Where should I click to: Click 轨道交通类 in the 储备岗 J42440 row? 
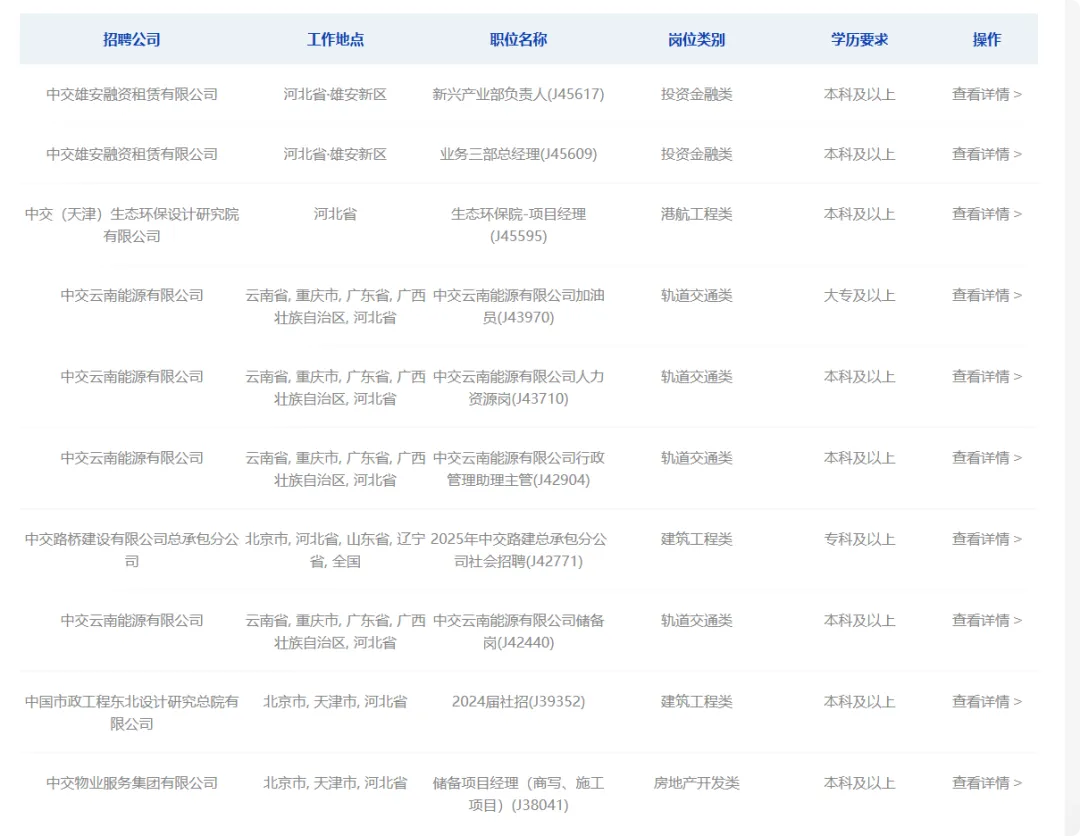click(x=696, y=620)
